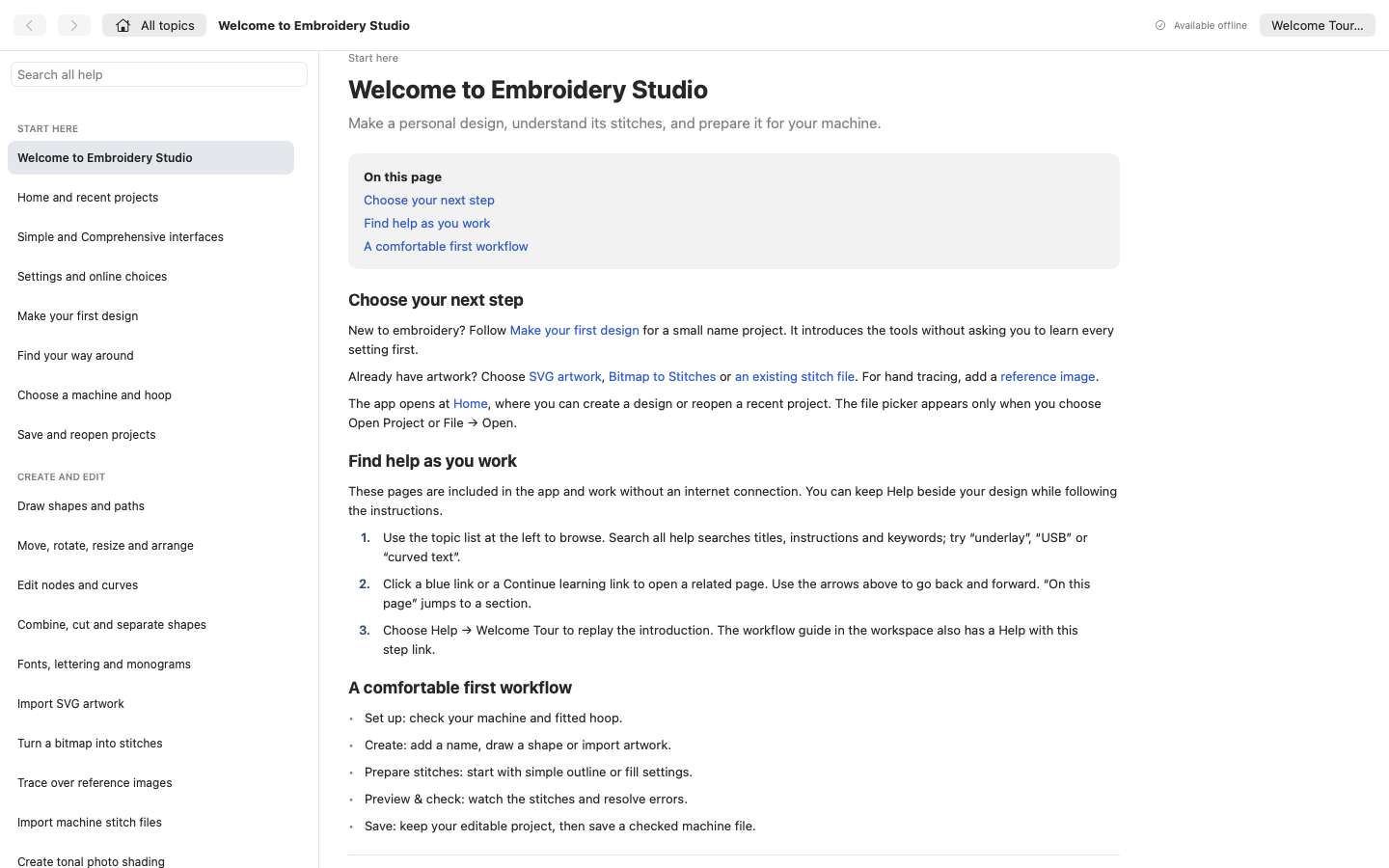Focus the Search all help field
Viewport: 1389px width, 868px height.
click(159, 74)
